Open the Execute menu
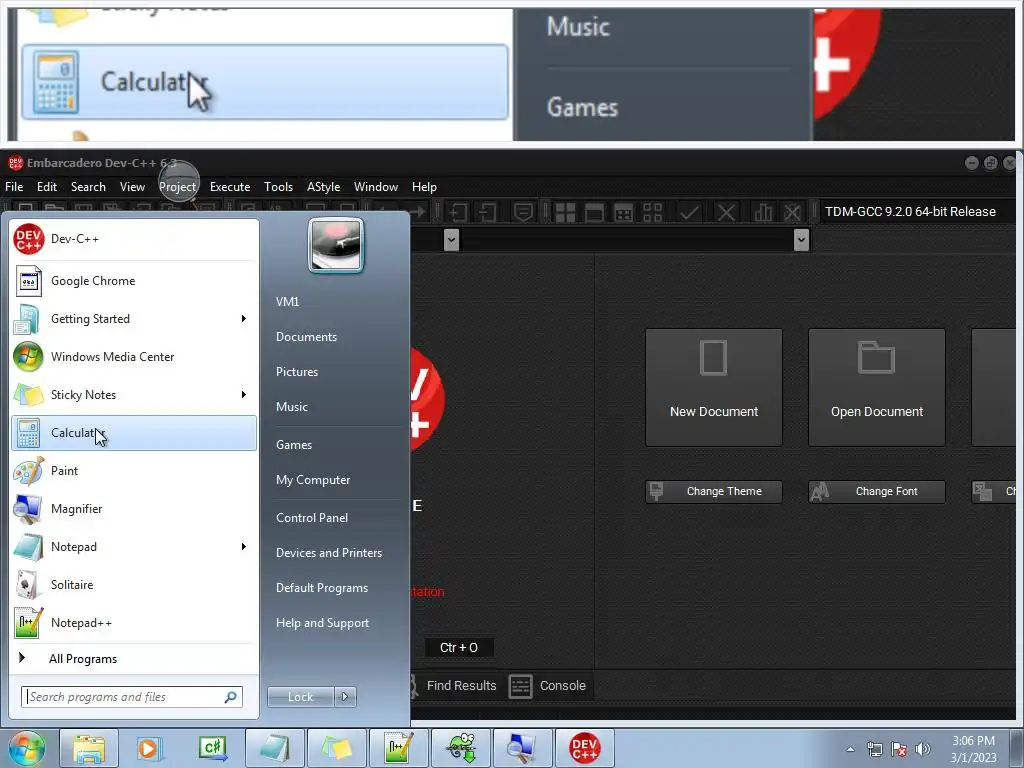The image size is (1024, 768). tap(230, 187)
